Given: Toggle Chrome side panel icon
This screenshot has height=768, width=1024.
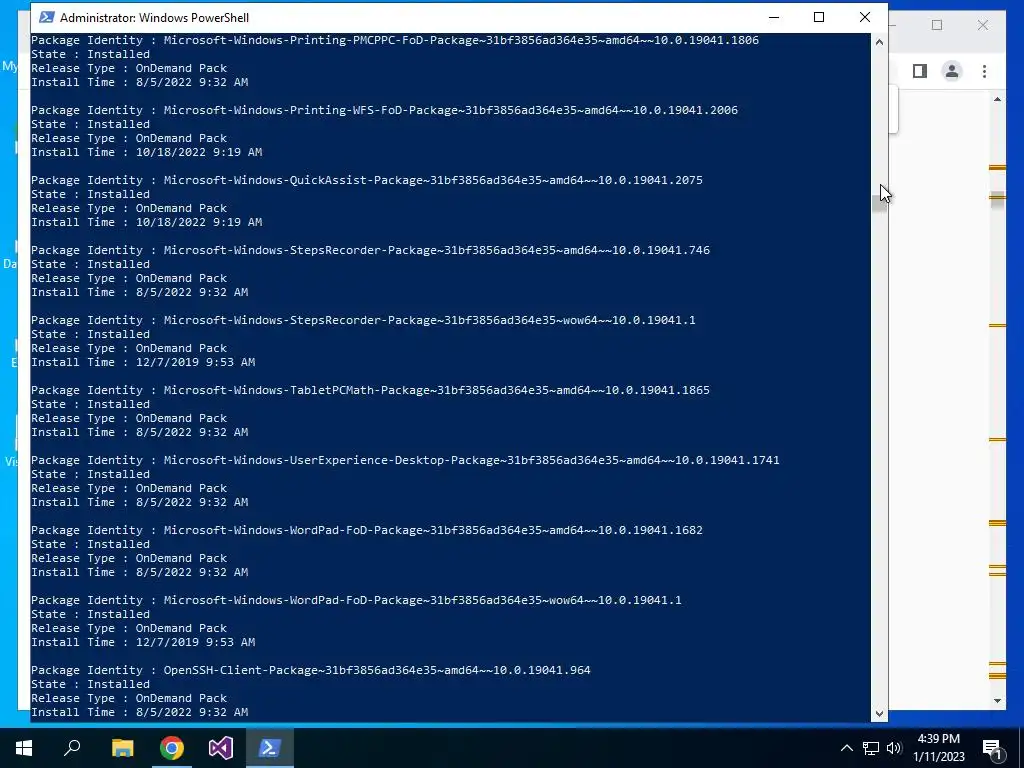Looking at the screenshot, I should (x=920, y=71).
